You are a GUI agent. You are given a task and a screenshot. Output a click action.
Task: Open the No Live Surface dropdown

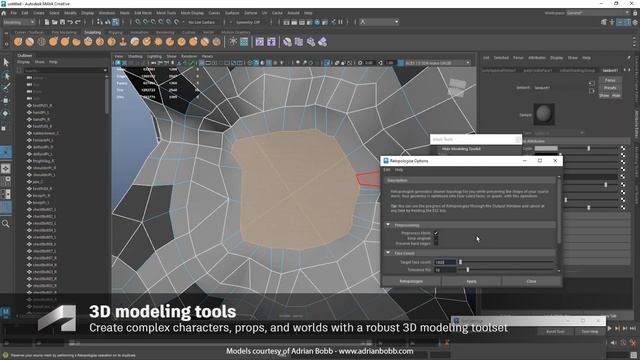(x=203, y=22)
